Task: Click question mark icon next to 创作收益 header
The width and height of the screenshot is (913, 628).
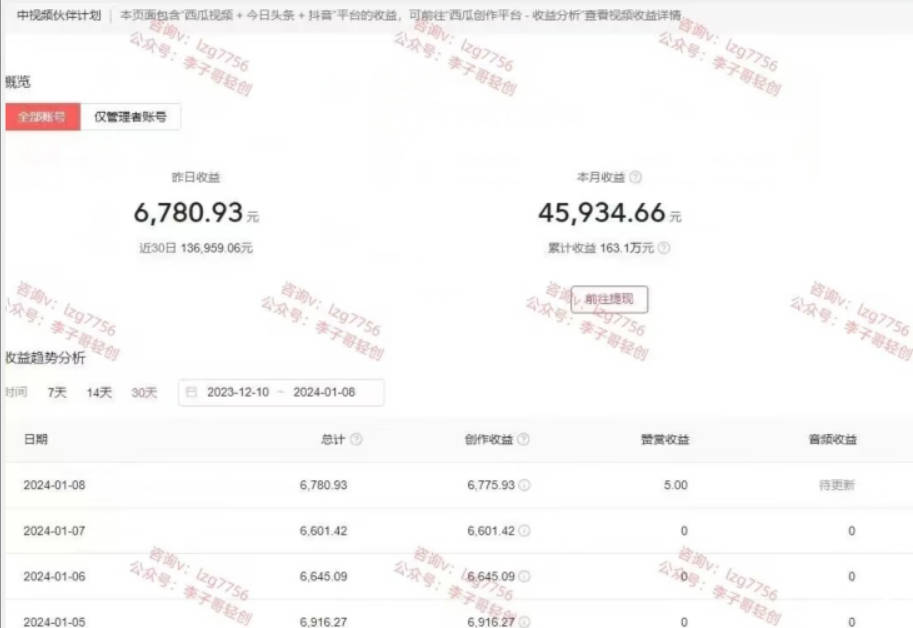Action: [523, 439]
